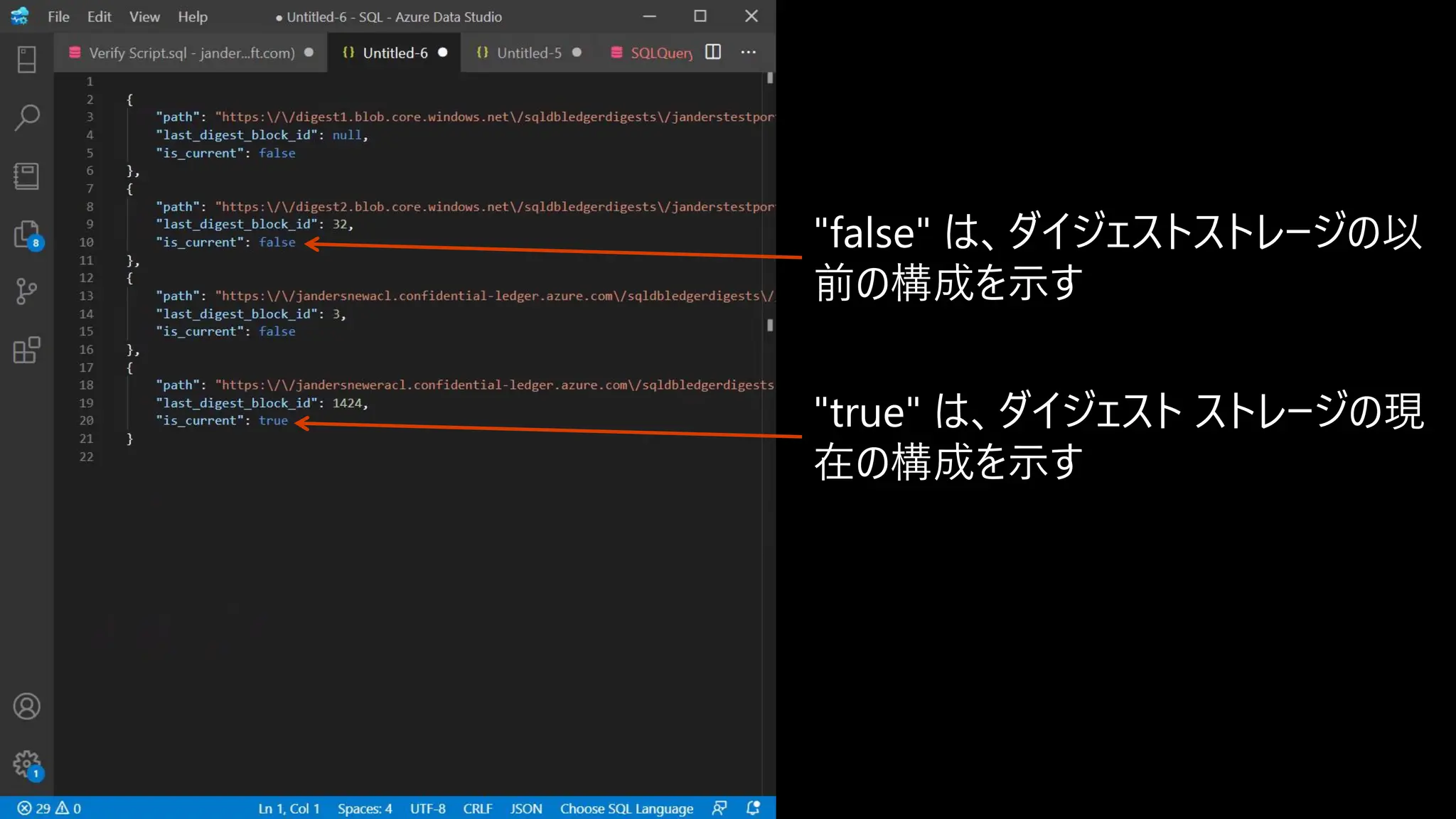1456x819 pixels.
Task: Open the Search view in activity bar
Action: click(26, 118)
